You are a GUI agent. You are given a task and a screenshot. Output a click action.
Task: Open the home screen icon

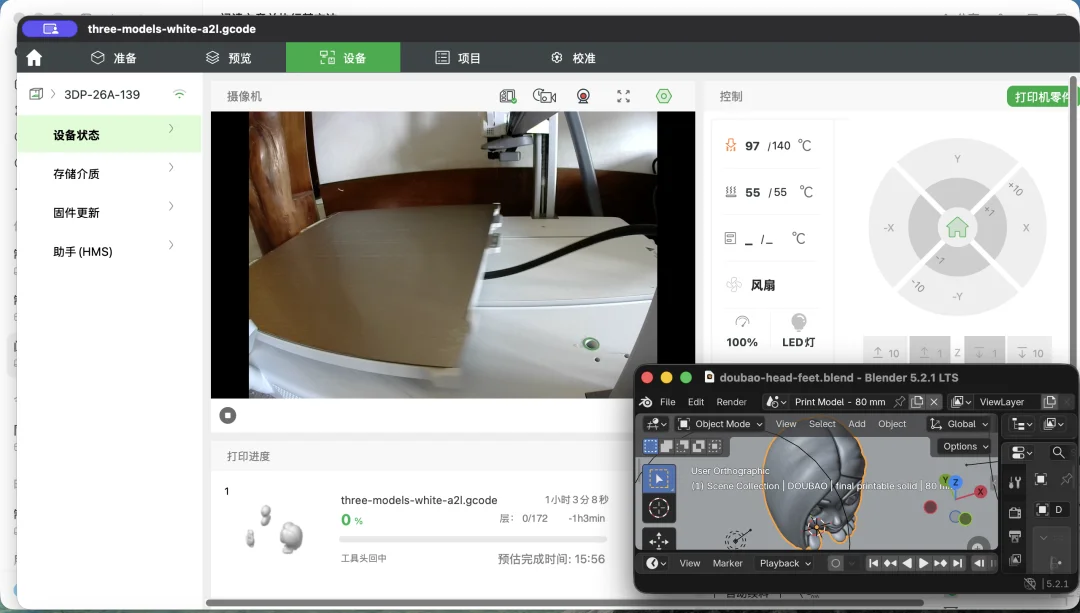(34, 58)
